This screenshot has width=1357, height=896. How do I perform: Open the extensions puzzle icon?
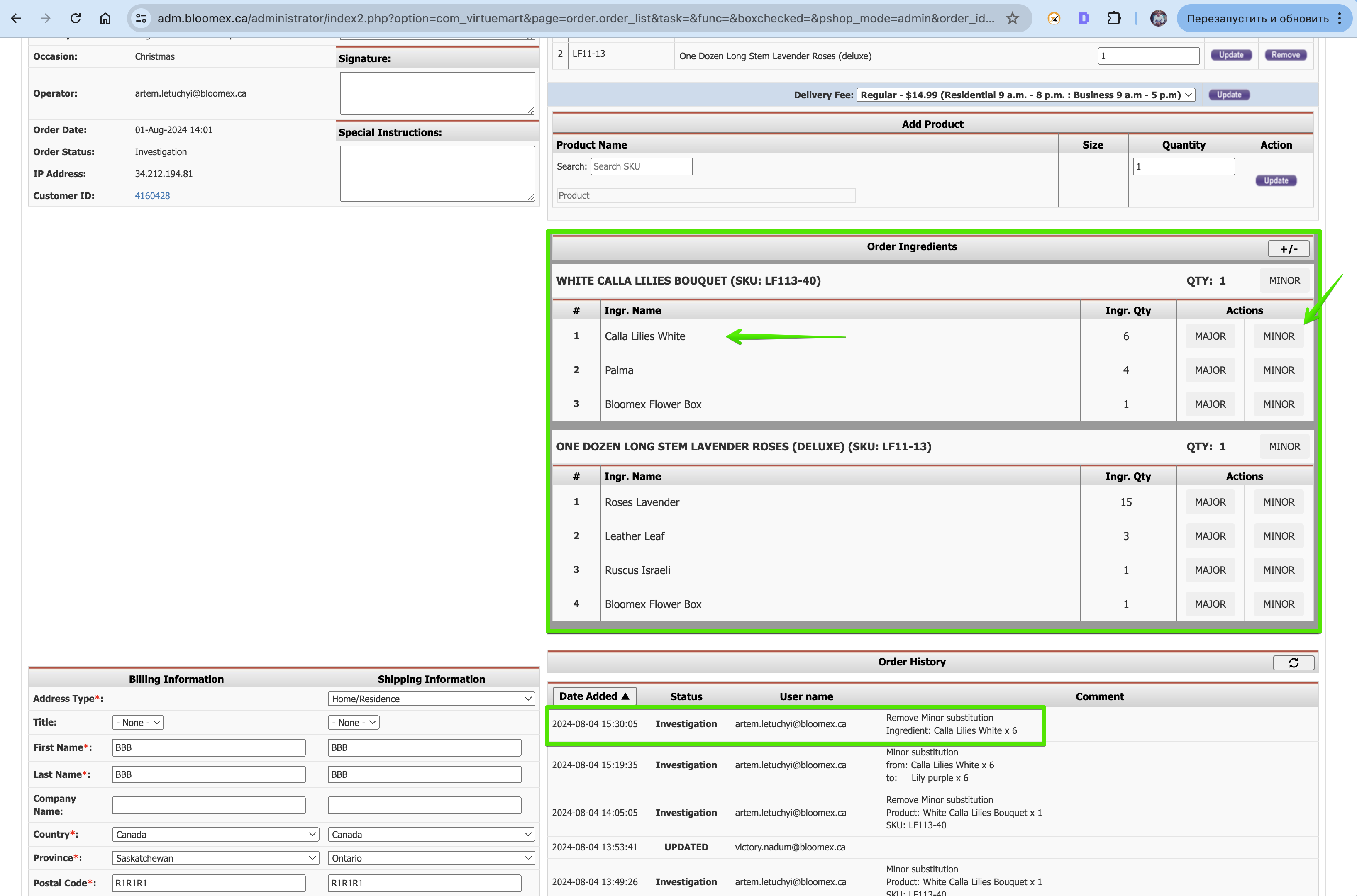pyautogui.click(x=1113, y=18)
